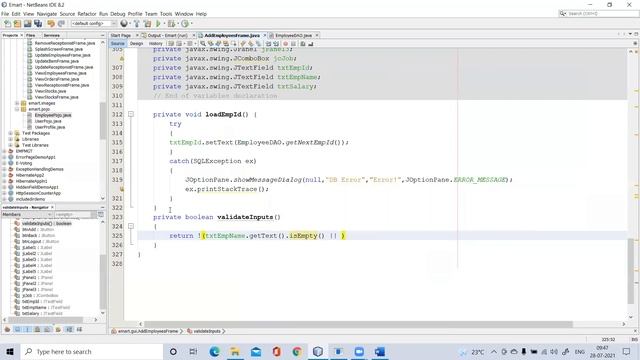The width and height of the screenshot is (640, 360).
Task: Switch to History view button
Action: 156,43
